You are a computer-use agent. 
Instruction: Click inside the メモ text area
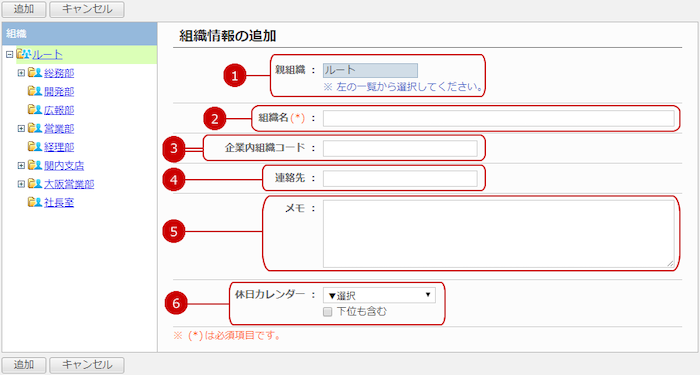[x=498, y=233]
